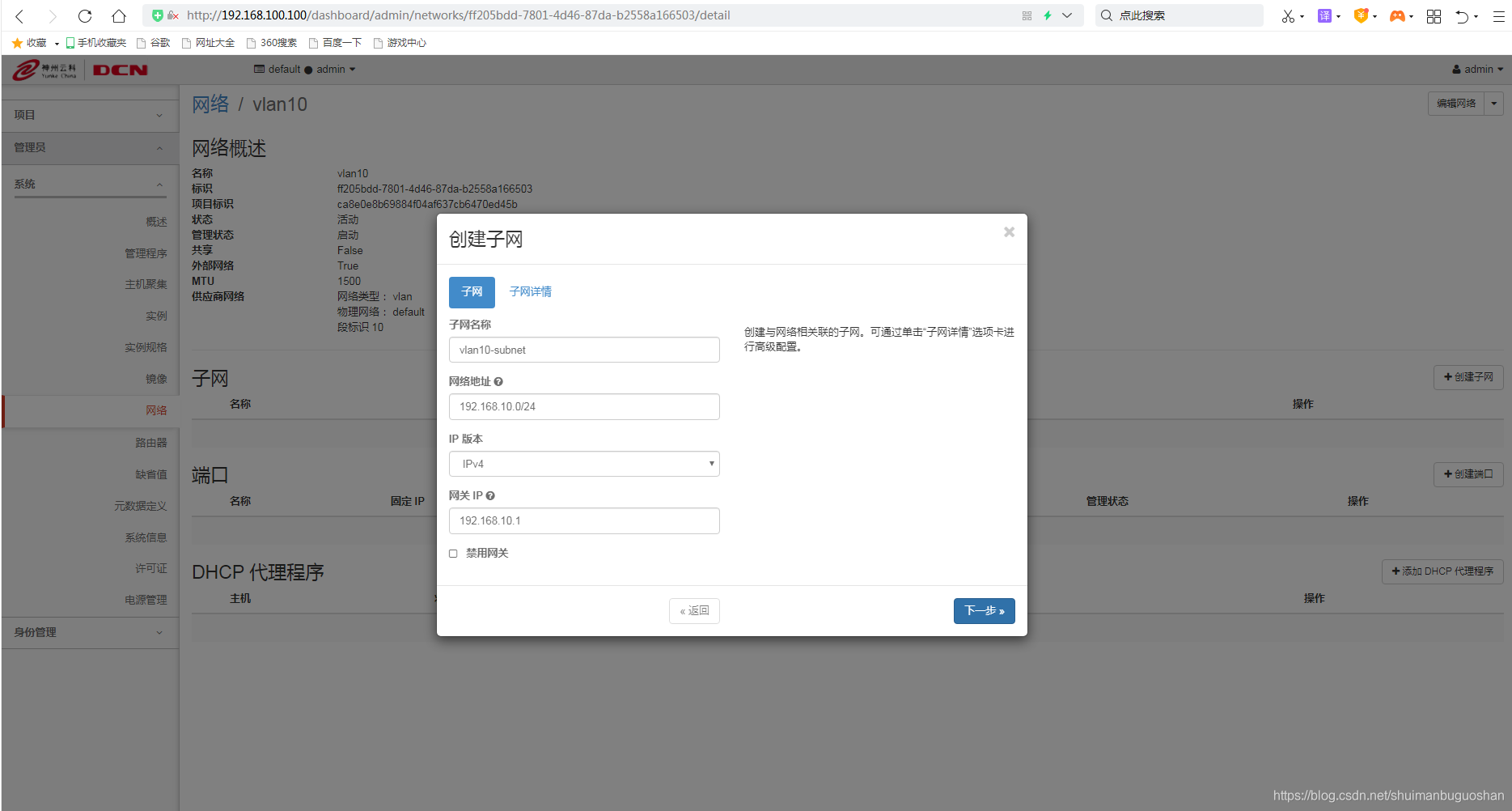The height and width of the screenshot is (811, 1512).
Task: Open 主机聚集 in the sidebar
Action: click(146, 284)
